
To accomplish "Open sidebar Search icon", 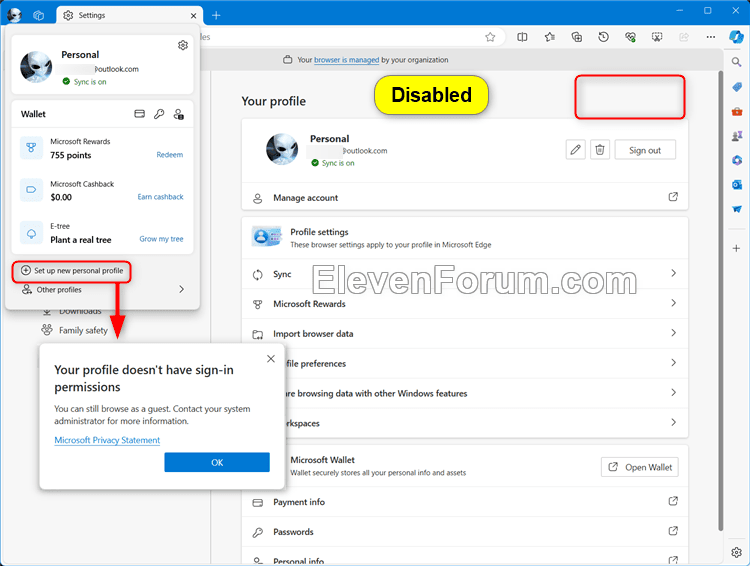I will tap(737, 62).
